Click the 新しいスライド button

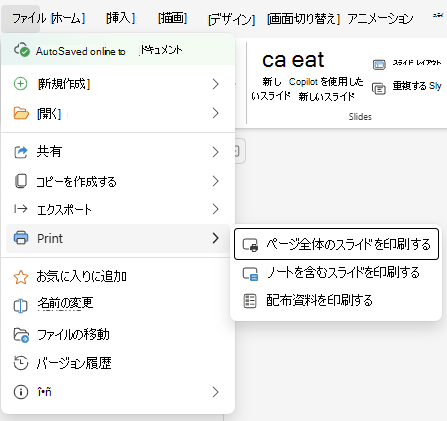coord(271,89)
